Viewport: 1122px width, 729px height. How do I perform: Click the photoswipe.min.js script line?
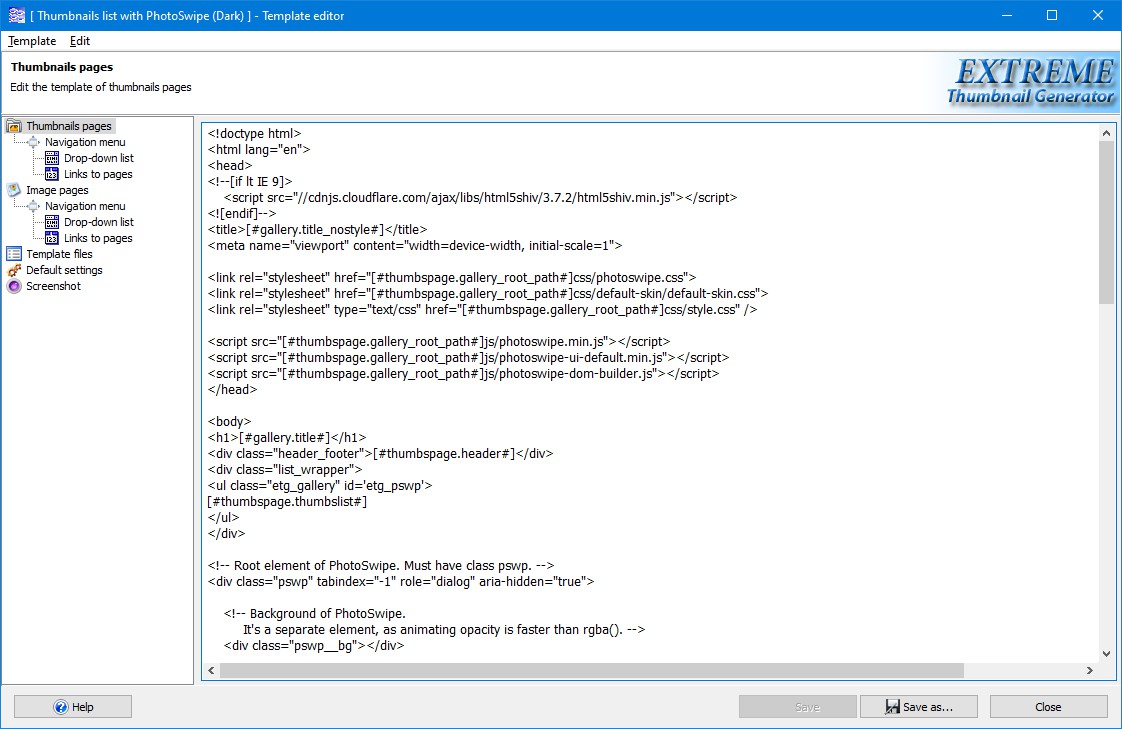[439, 342]
